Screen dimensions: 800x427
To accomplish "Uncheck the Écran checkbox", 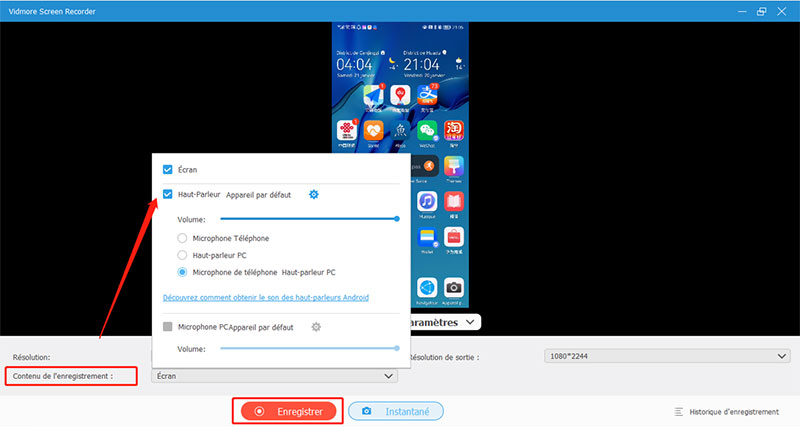I will (x=168, y=169).
